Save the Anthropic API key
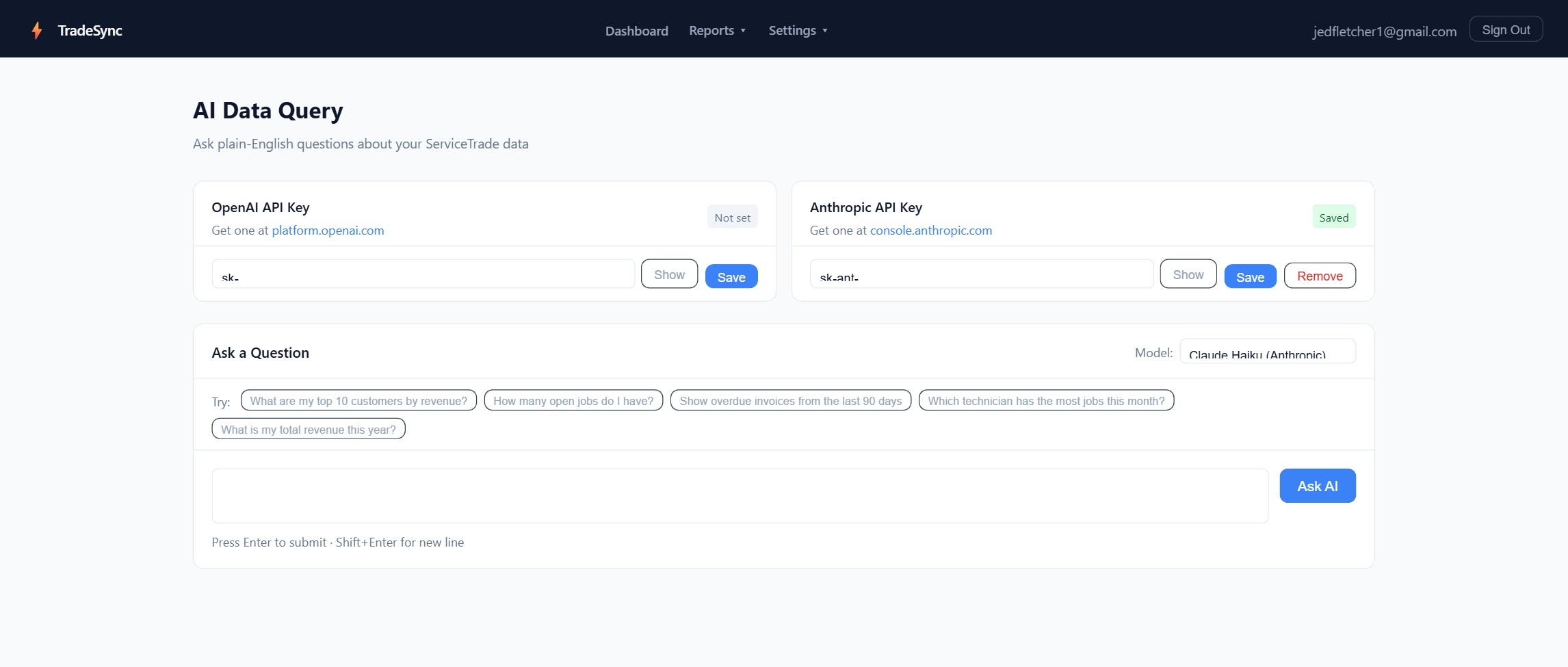 1250,276
